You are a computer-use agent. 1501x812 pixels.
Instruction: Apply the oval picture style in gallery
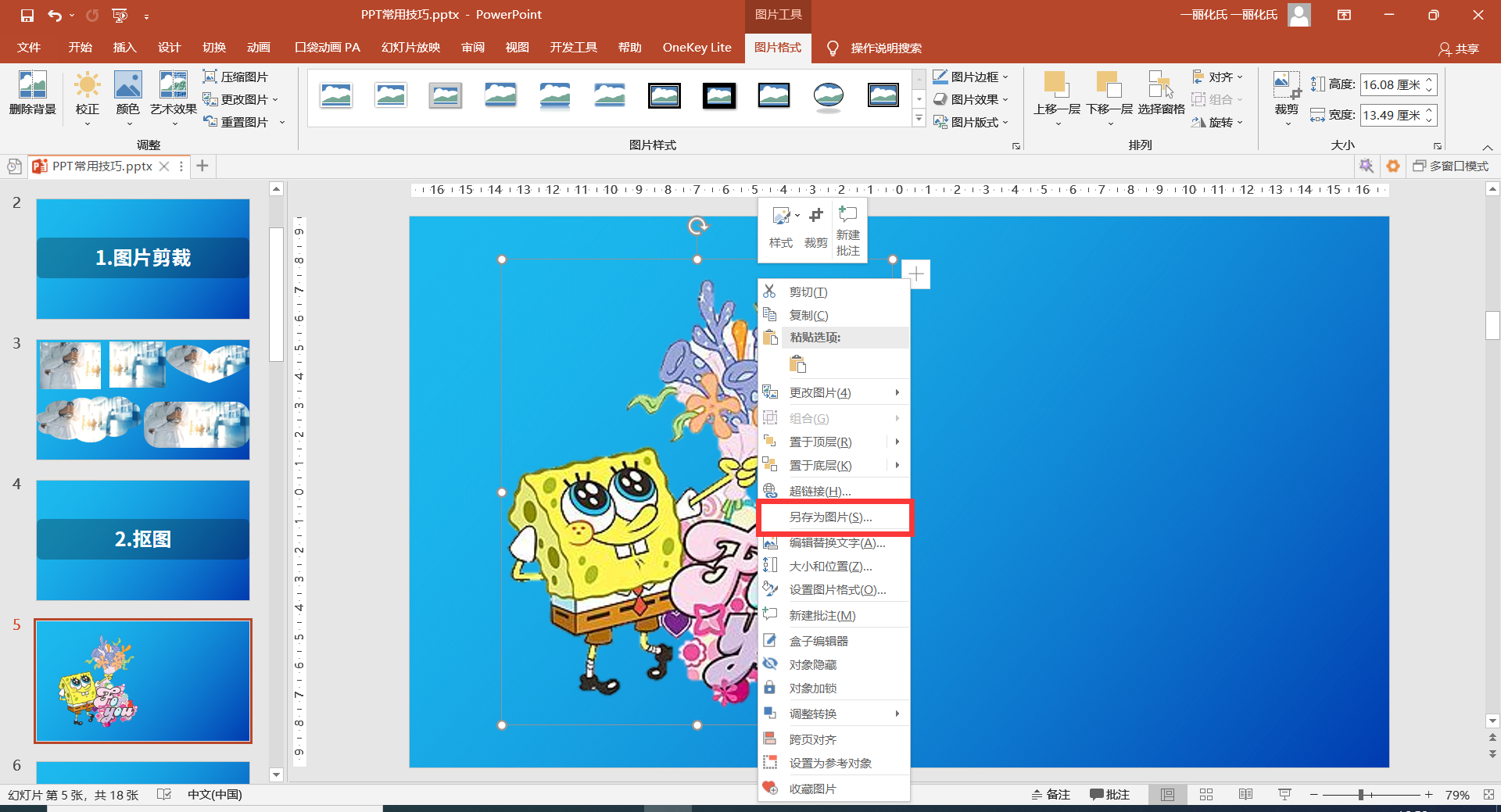829,96
